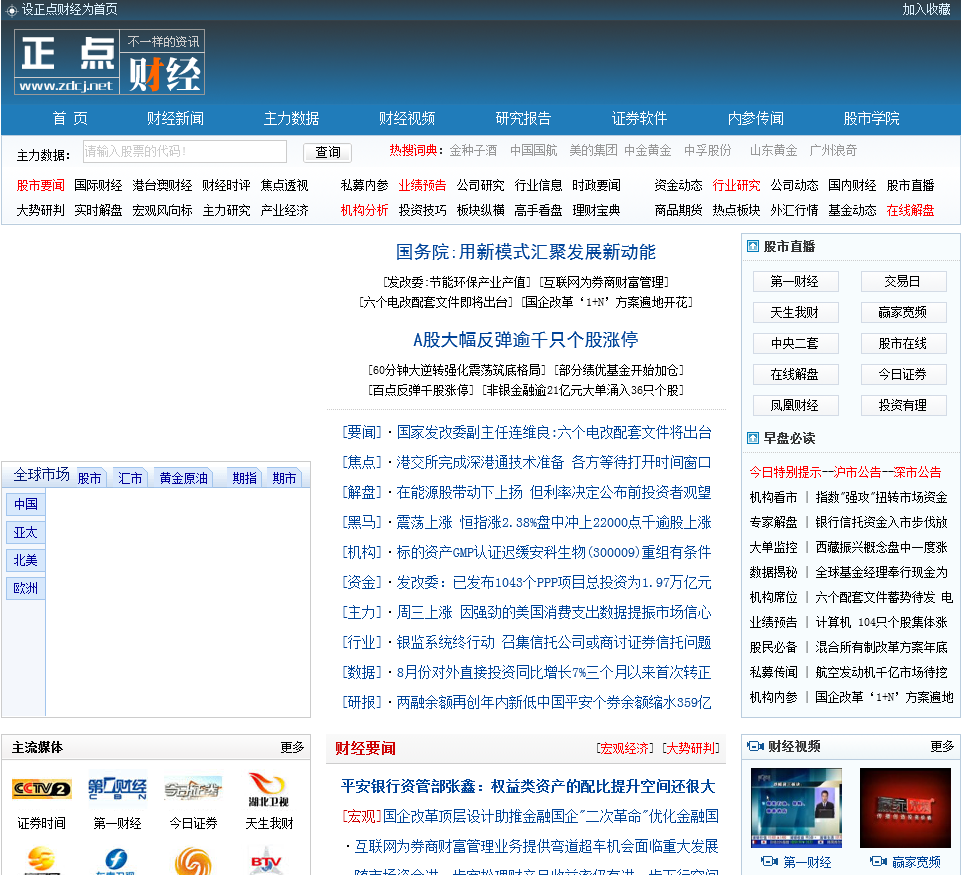Click the 交易日 live broadcast button
The image size is (962, 875).
(904, 281)
